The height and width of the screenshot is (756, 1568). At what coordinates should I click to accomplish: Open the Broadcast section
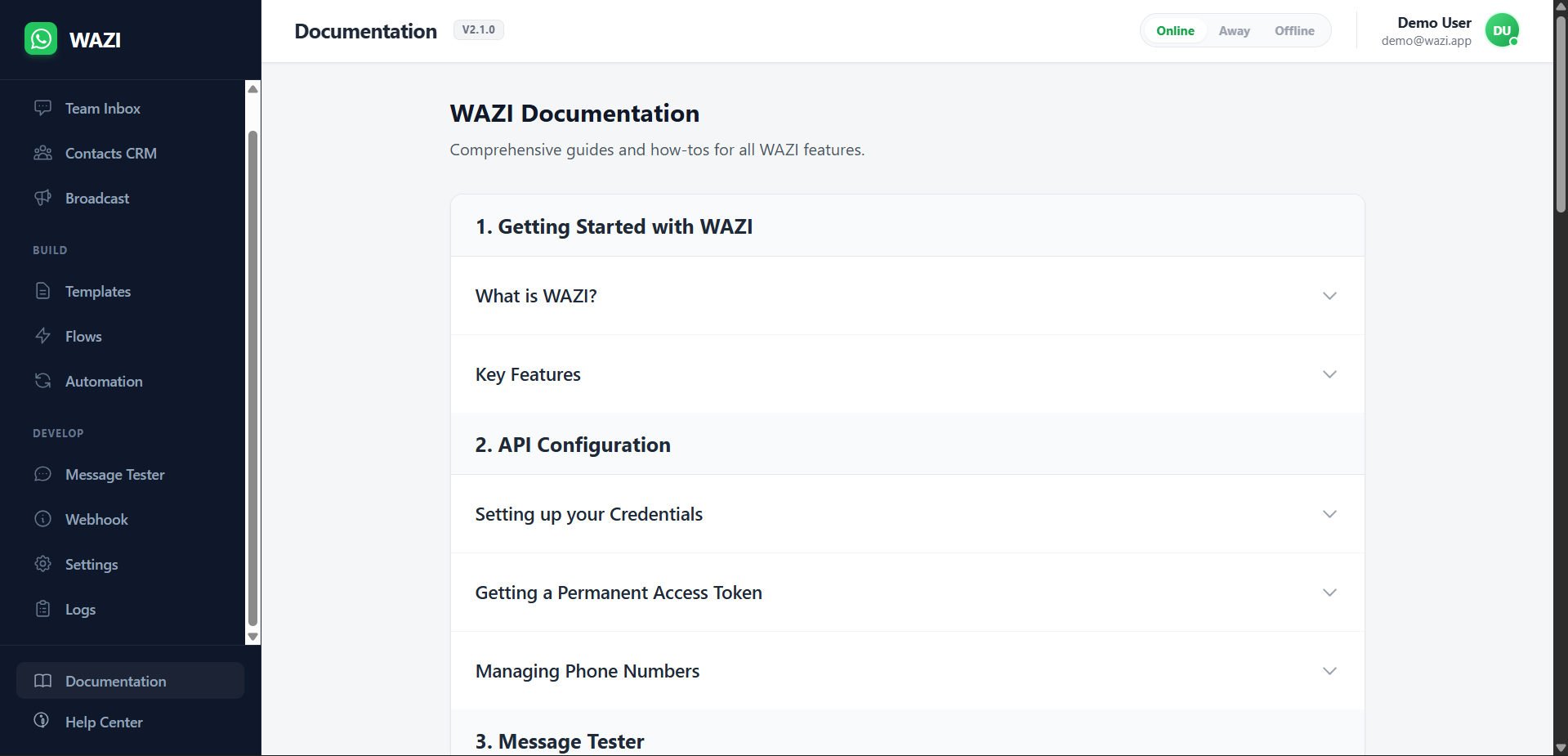coord(96,198)
